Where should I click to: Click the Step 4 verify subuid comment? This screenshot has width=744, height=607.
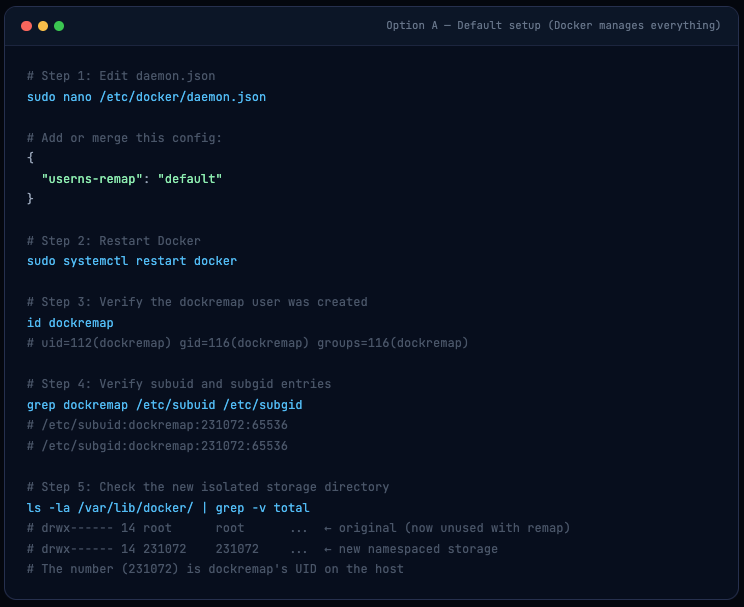[179, 384]
